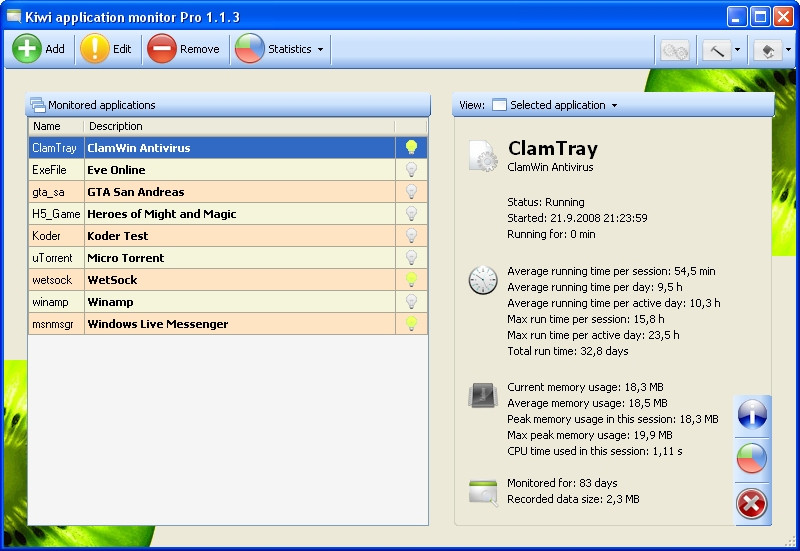Grab the window resize grip corner
This screenshot has width=800, height=551.
click(790, 541)
